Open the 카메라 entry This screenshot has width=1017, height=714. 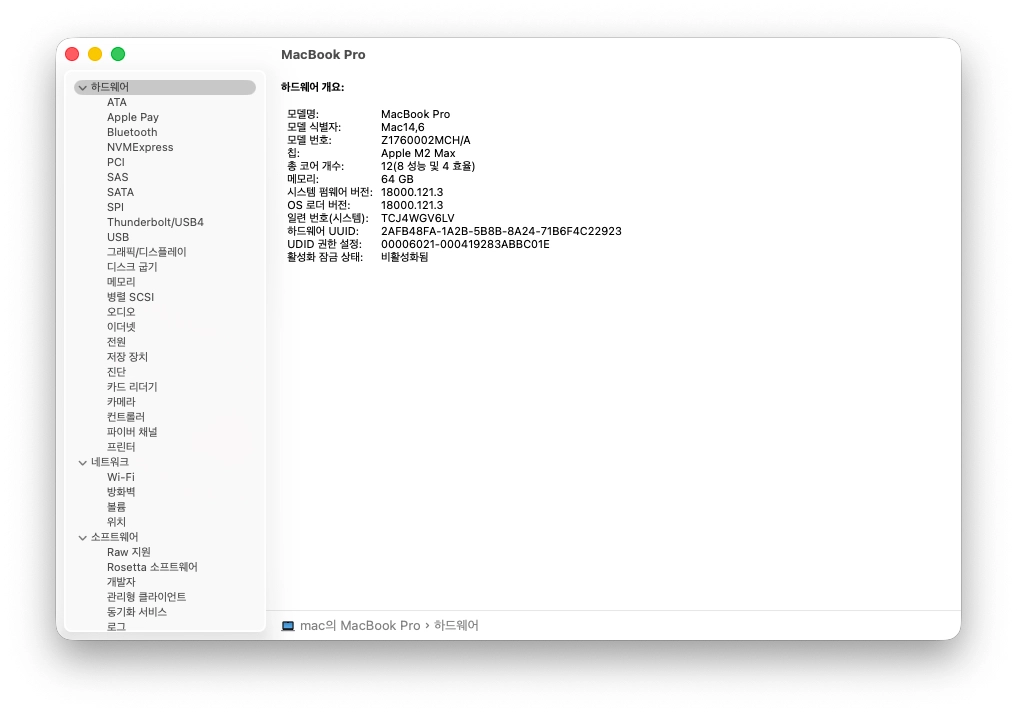[x=121, y=401]
